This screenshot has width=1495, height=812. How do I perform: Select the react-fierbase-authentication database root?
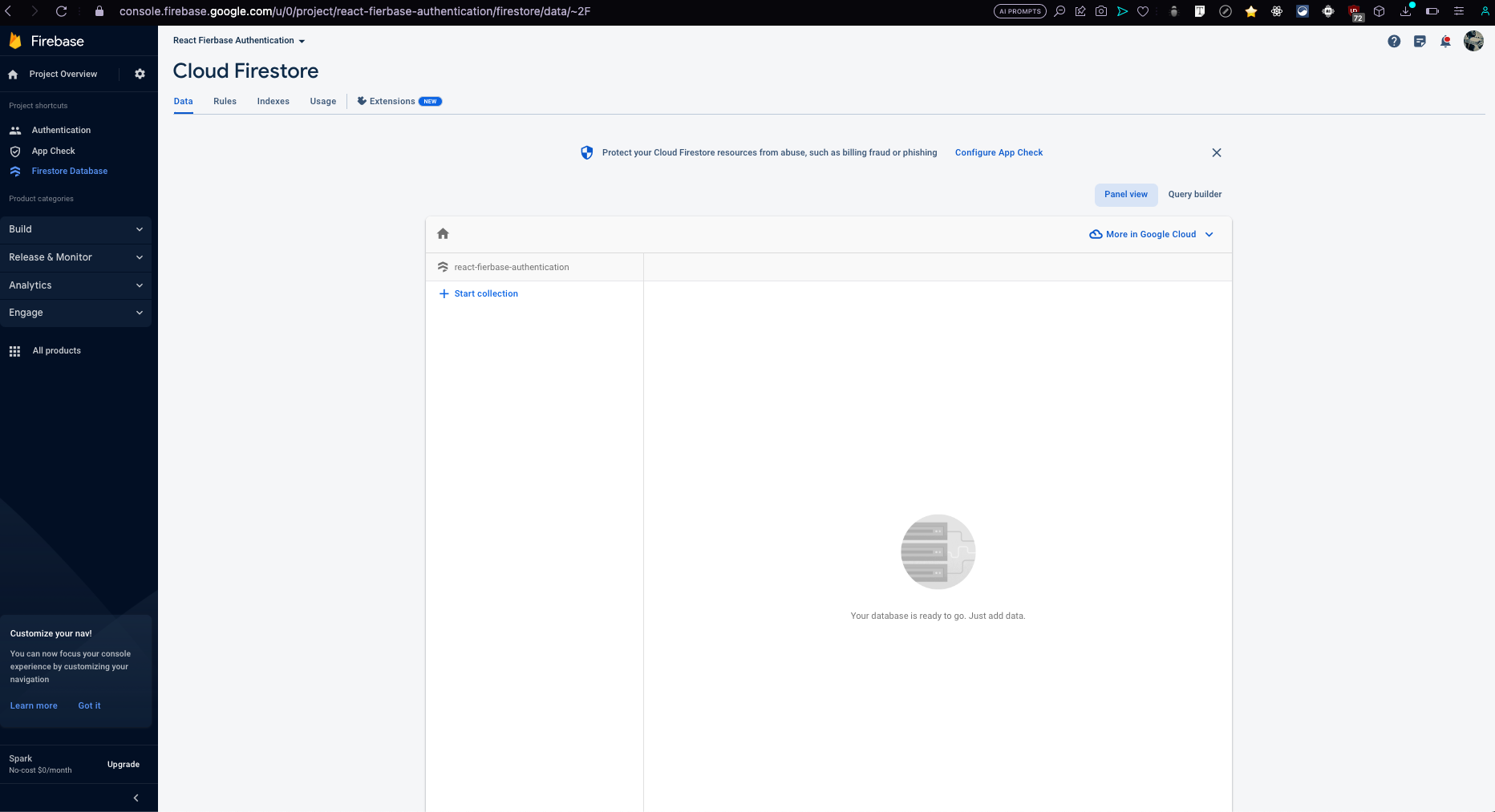[512, 267]
